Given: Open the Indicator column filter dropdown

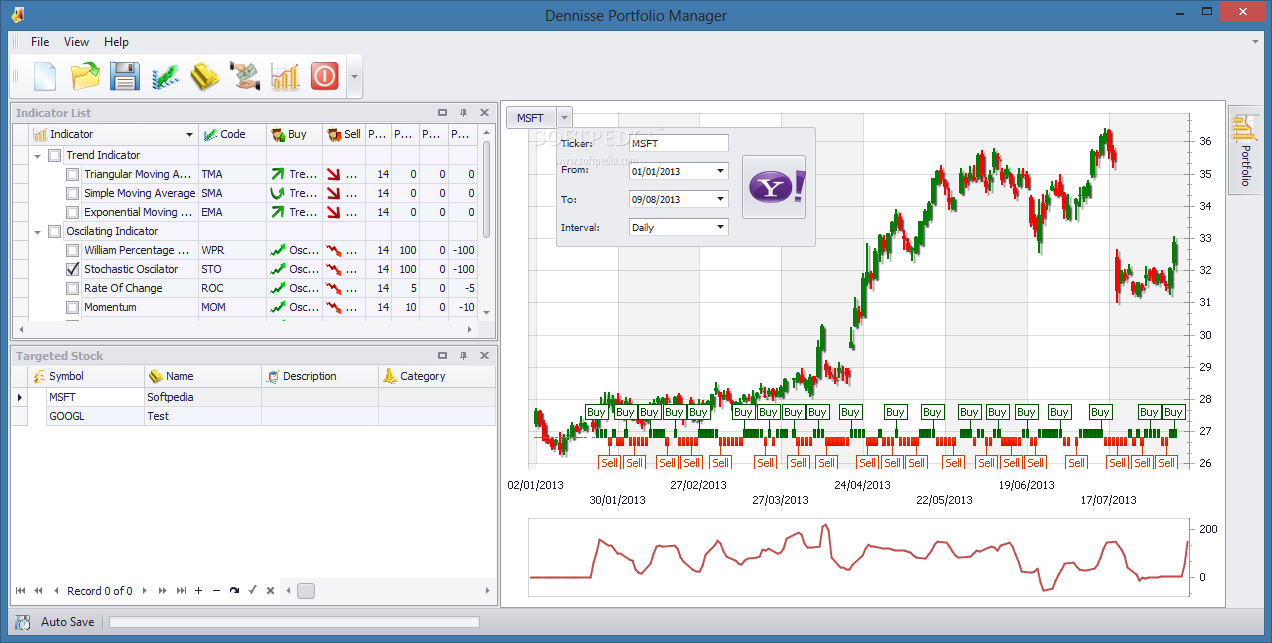Looking at the screenshot, I should 190,135.
